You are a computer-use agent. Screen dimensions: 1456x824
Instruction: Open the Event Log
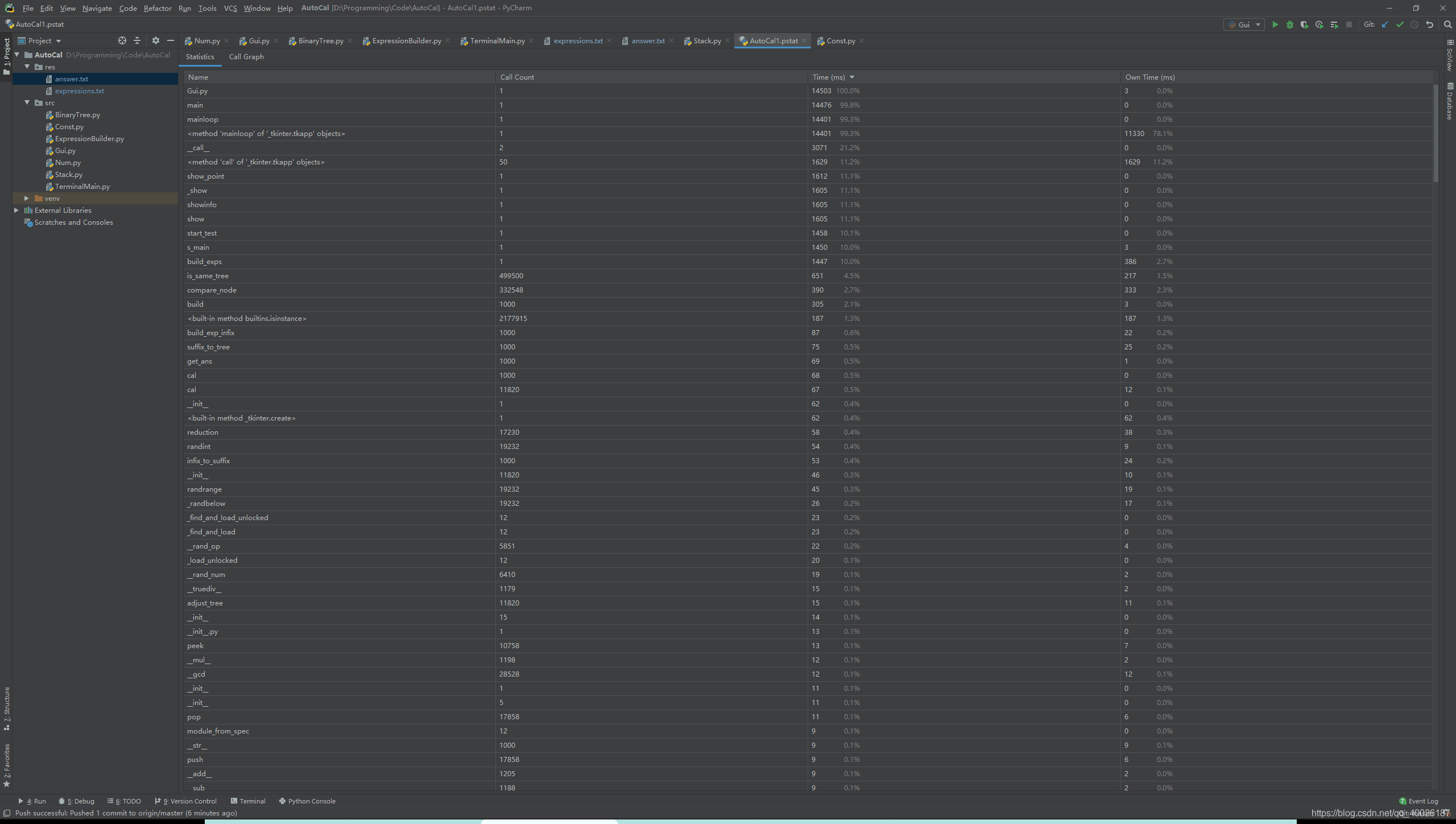[x=1418, y=801]
